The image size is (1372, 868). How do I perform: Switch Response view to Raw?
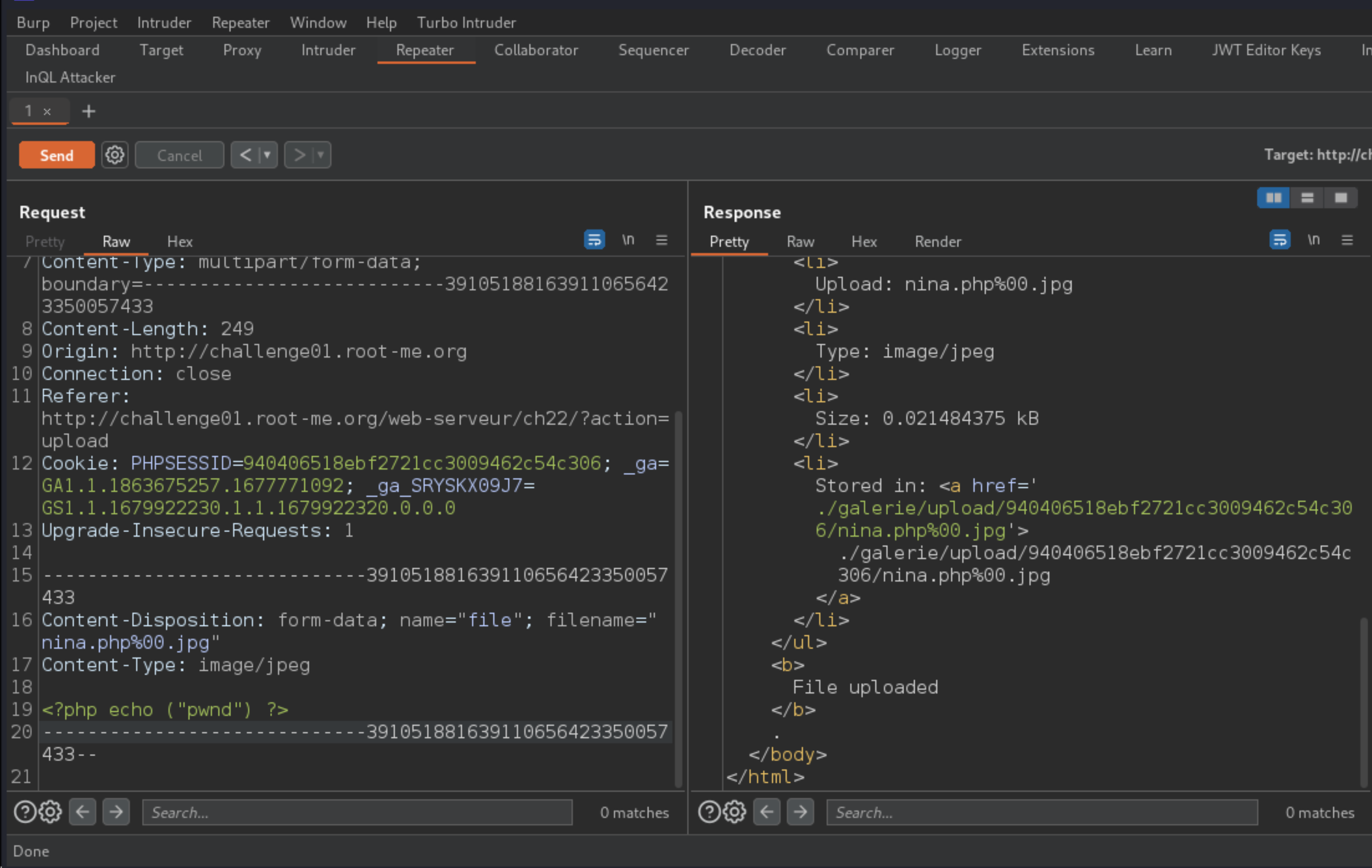[x=800, y=242]
